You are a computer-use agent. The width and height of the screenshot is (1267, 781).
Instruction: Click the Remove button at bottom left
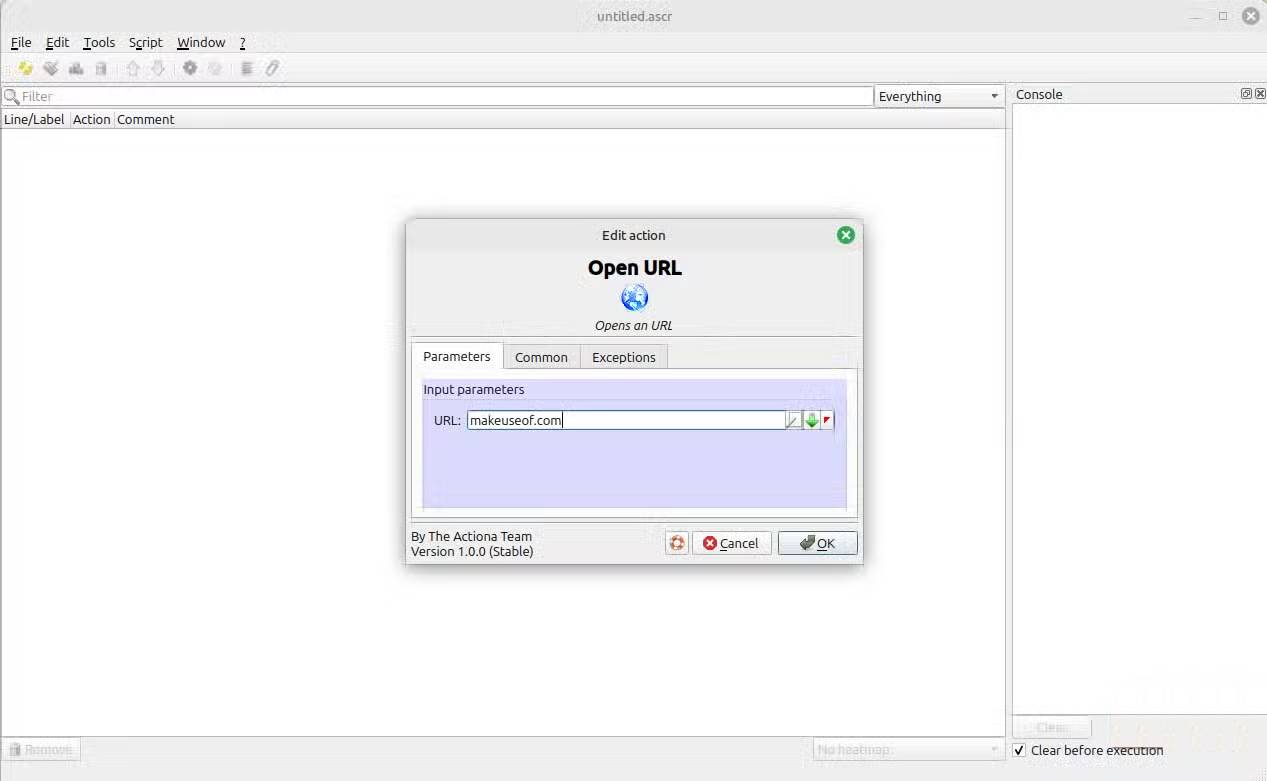pyautogui.click(x=41, y=749)
